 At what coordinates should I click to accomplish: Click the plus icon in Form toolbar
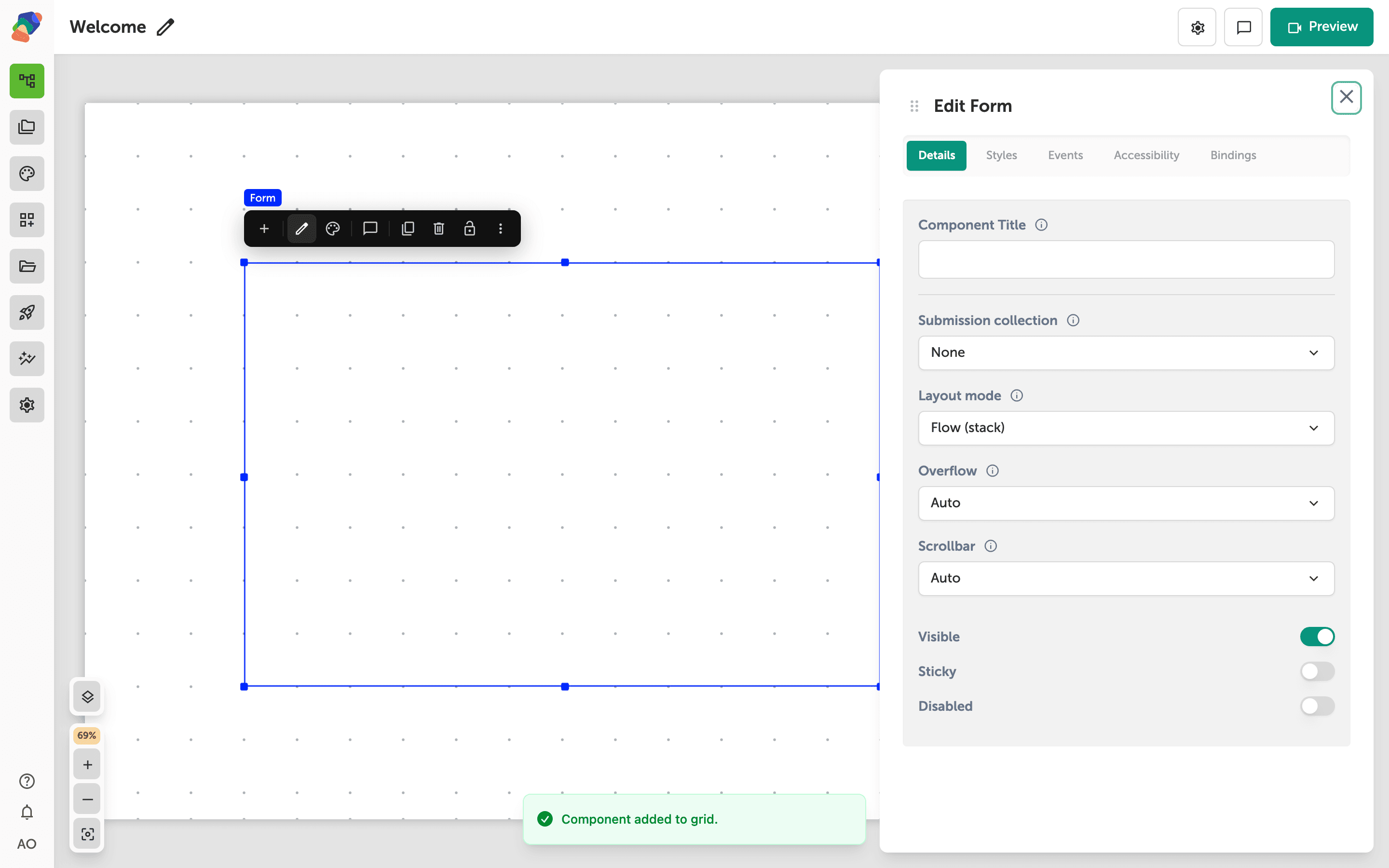pos(264,229)
